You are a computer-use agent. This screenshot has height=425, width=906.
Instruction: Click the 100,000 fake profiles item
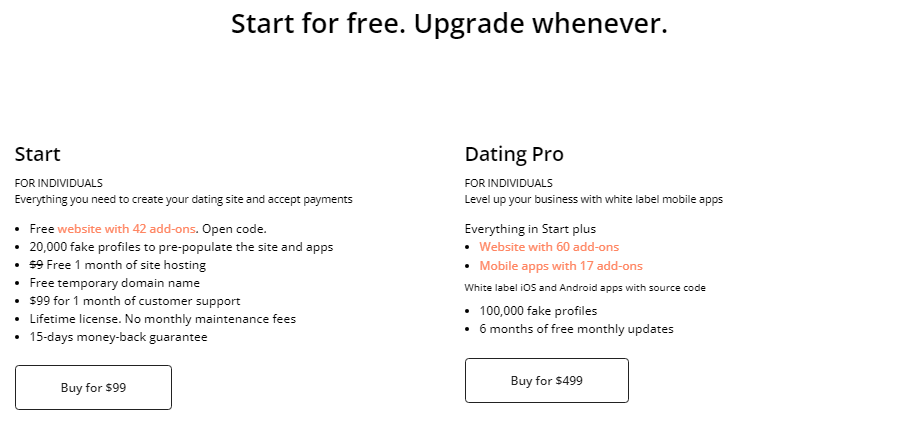[x=539, y=311]
